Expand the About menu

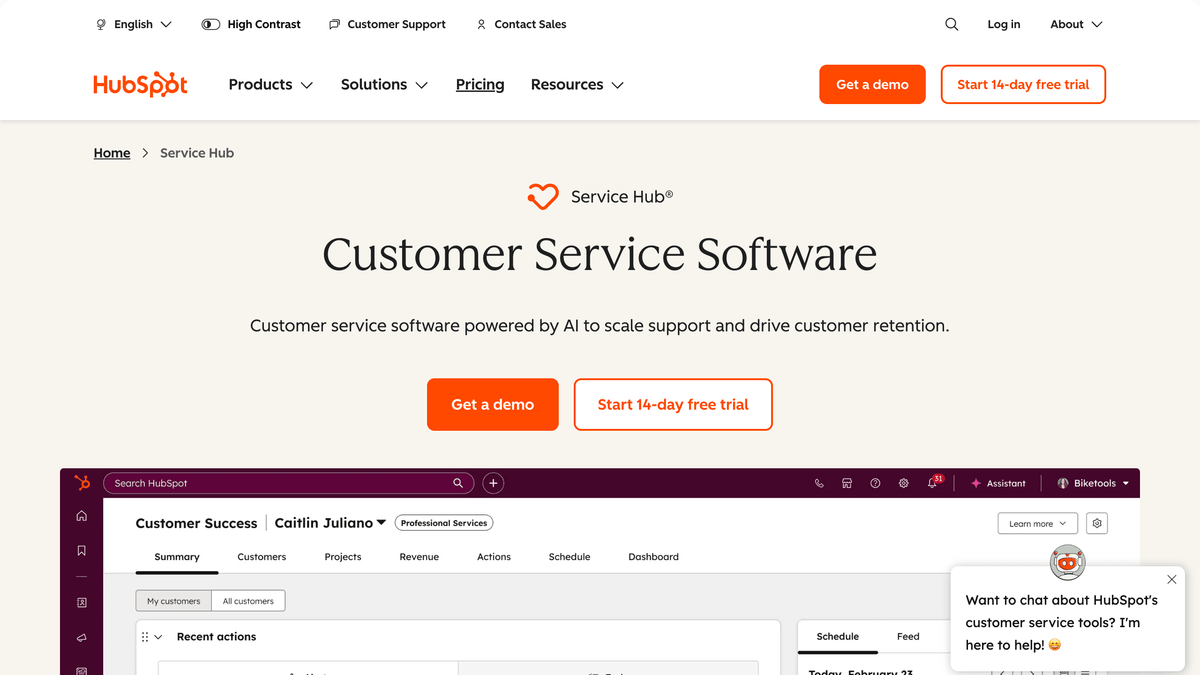(1076, 24)
